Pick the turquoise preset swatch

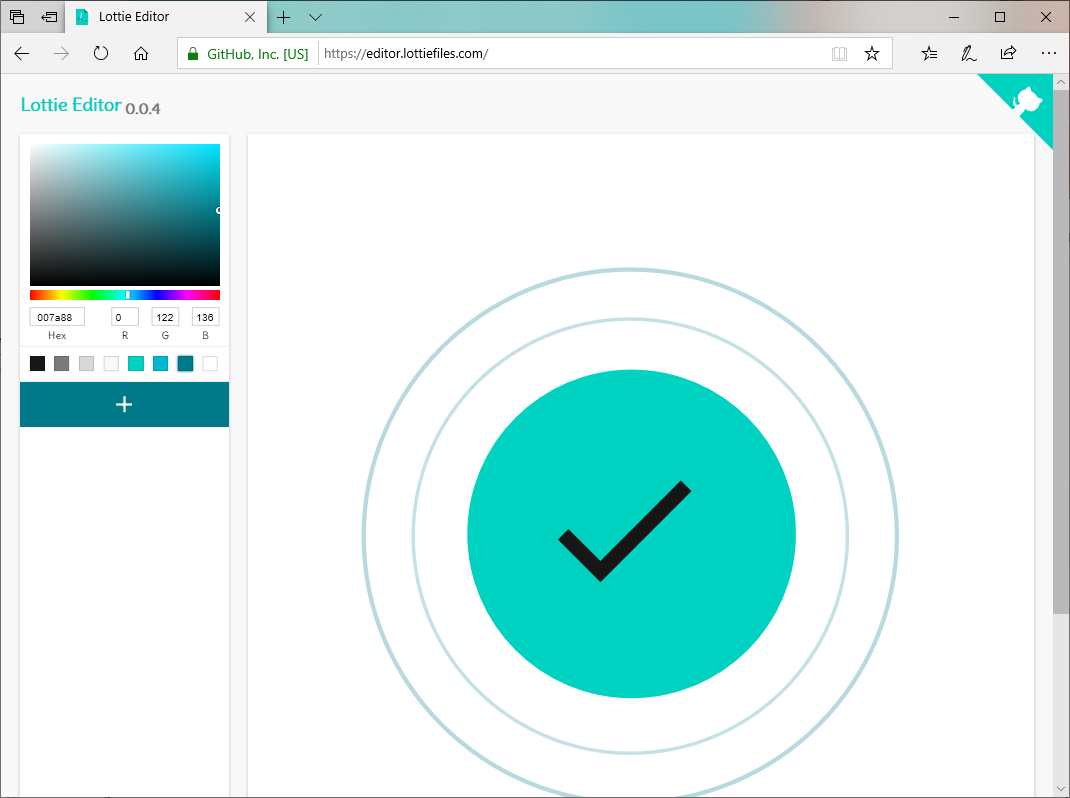(x=136, y=363)
